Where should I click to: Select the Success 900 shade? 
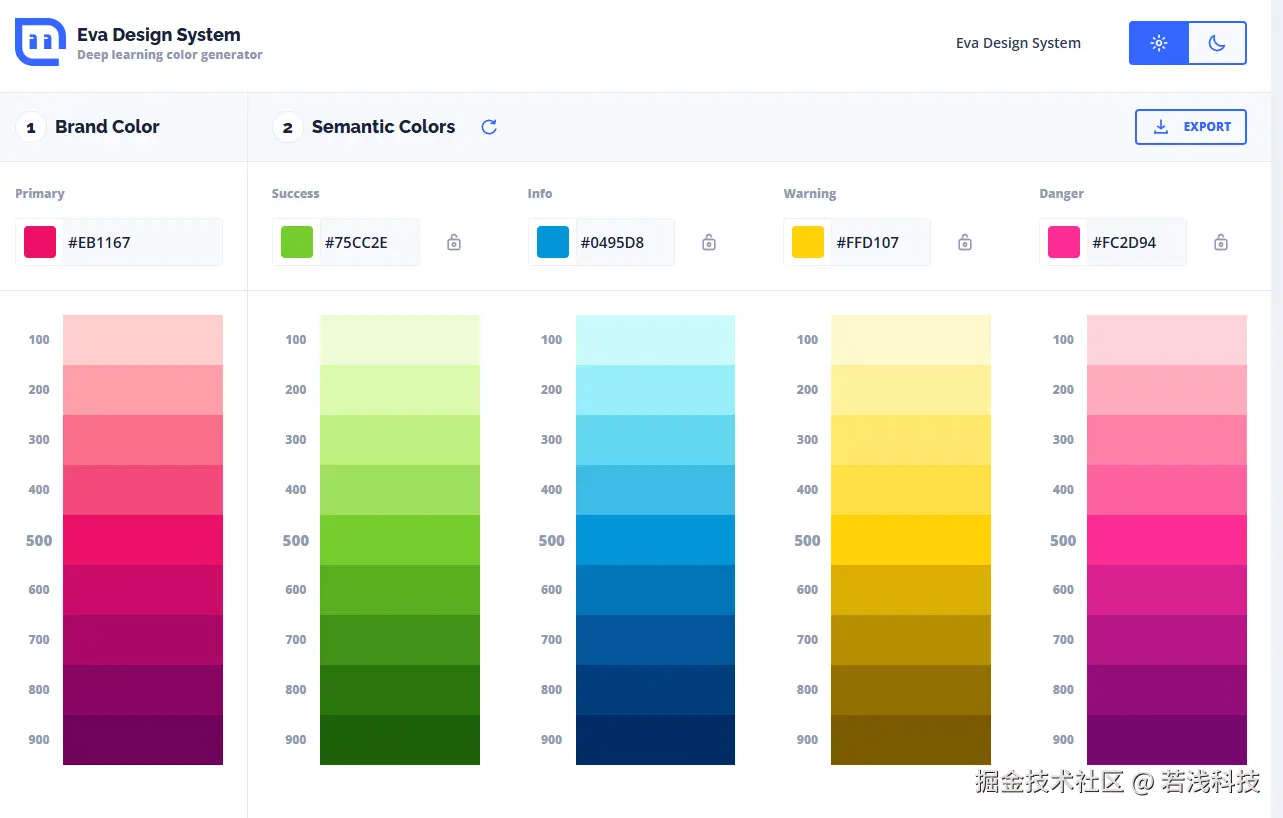(400, 740)
